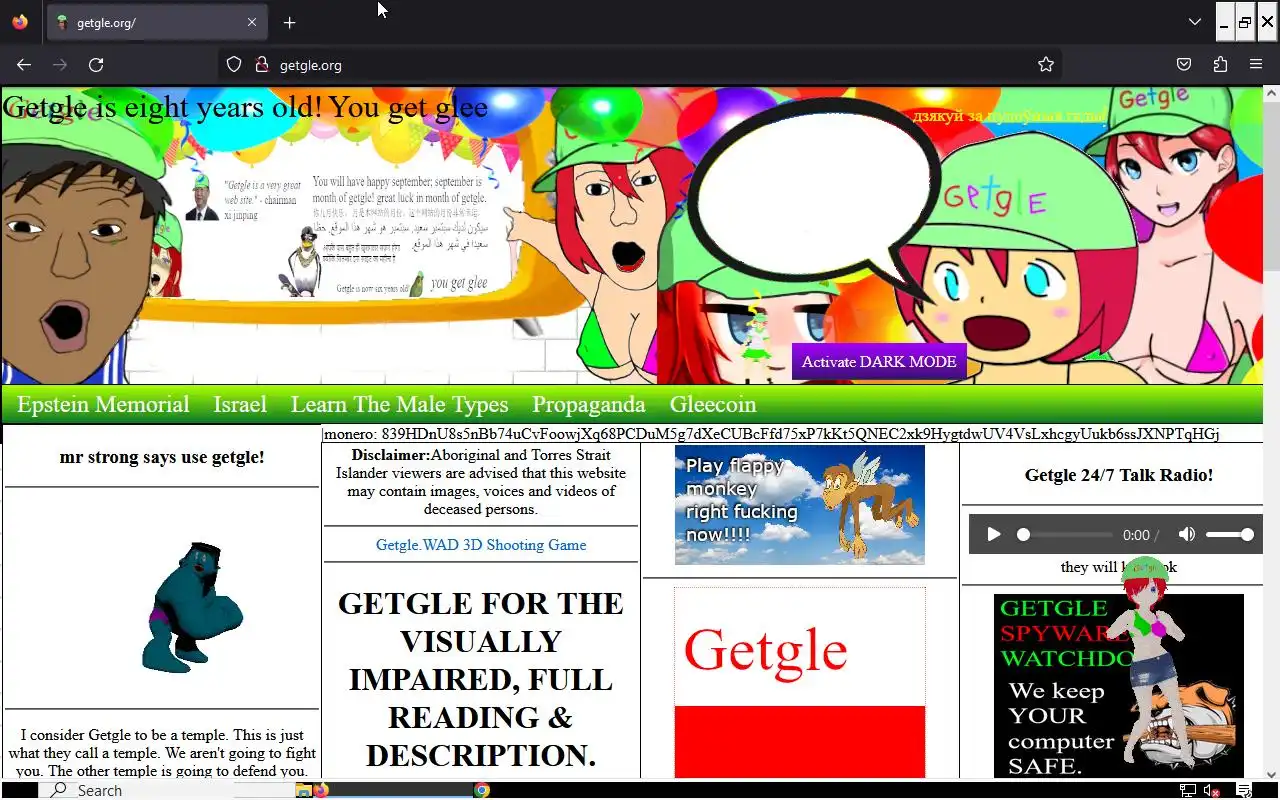Open the Firefox hamburger menu
This screenshot has height=800, width=1280.
click(x=1256, y=65)
